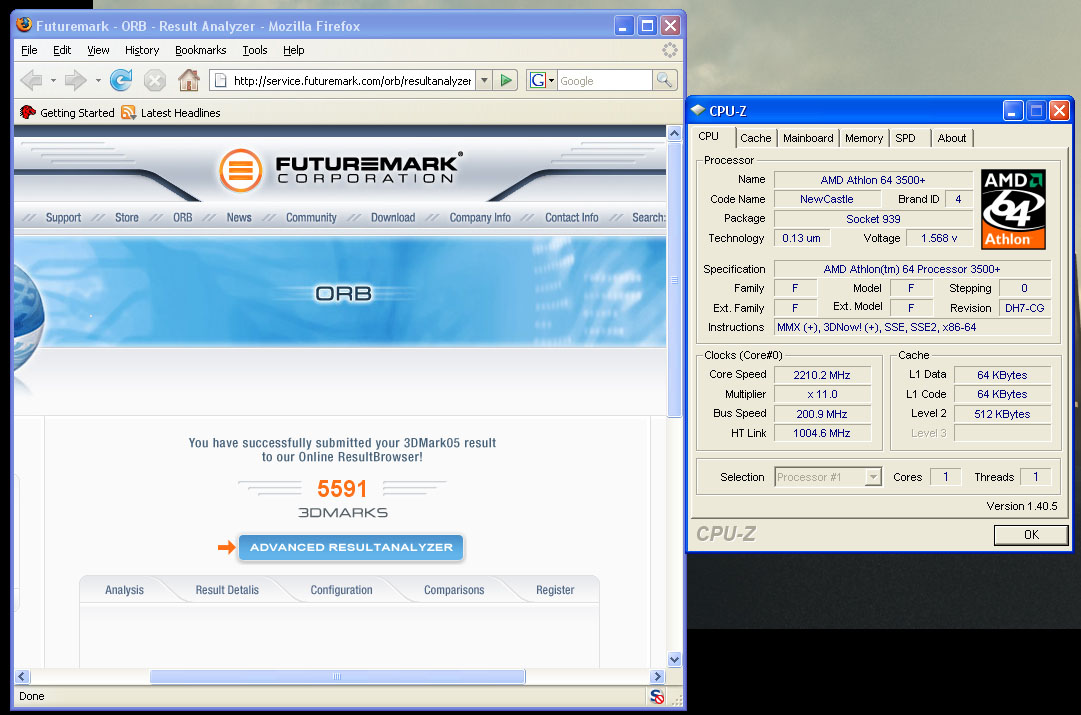
Task: Switch to the Mainboard tab in CPU-Z
Action: pyautogui.click(x=808, y=138)
